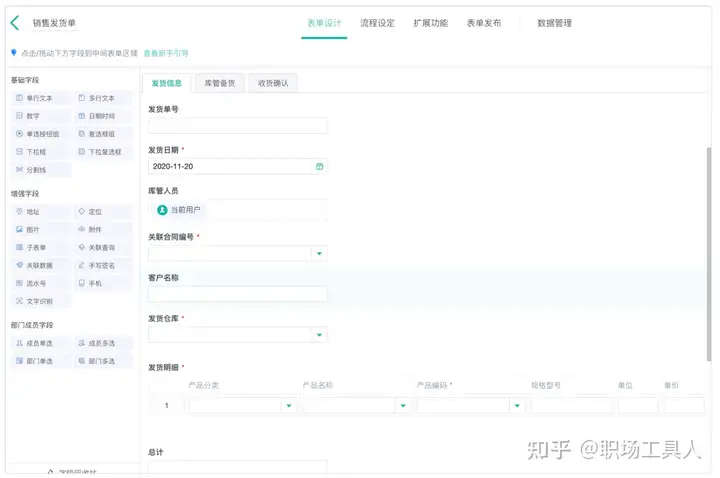
Task: Open the 查看新手引导 link
Action: 166,53
